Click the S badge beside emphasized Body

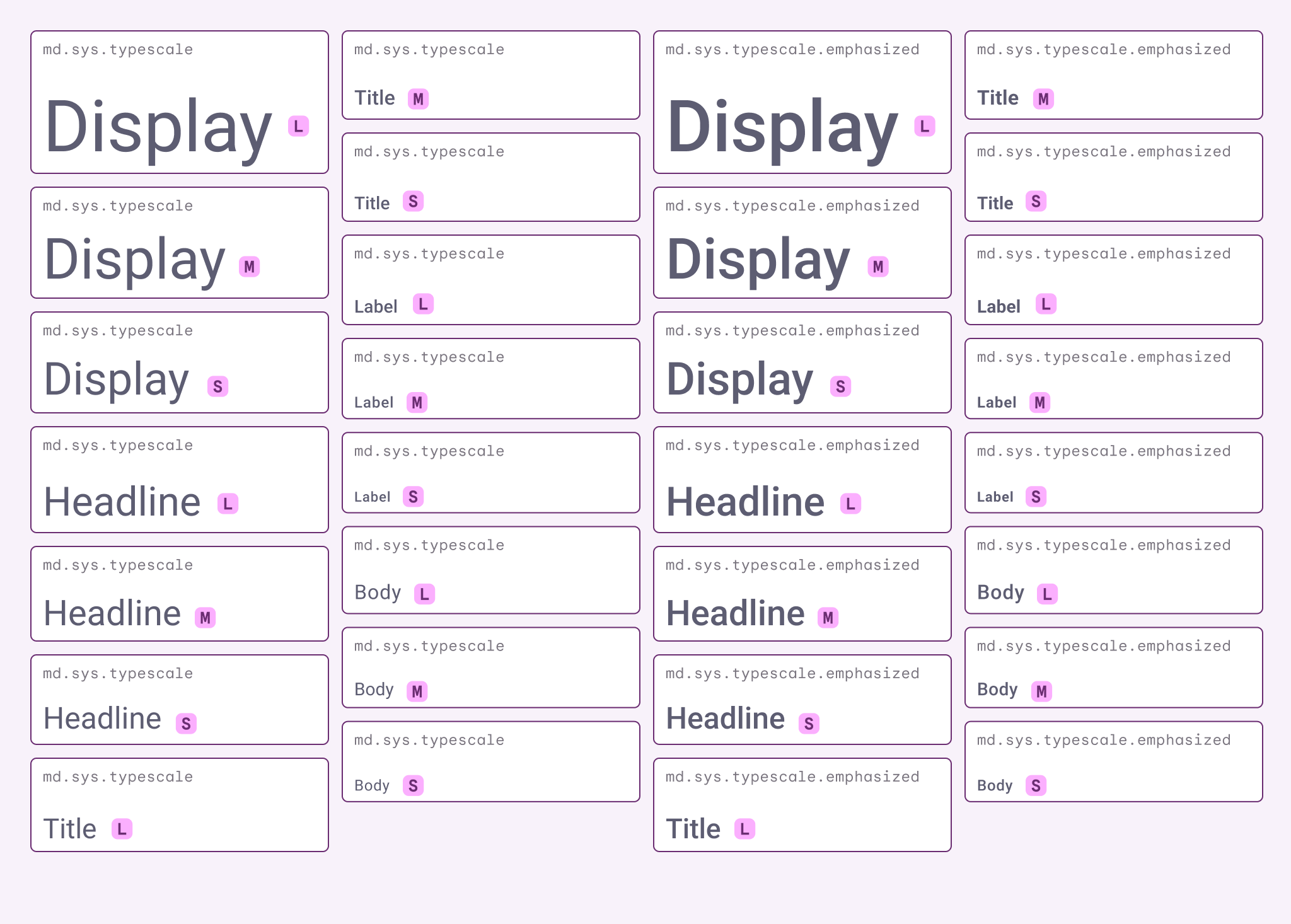(1036, 785)
